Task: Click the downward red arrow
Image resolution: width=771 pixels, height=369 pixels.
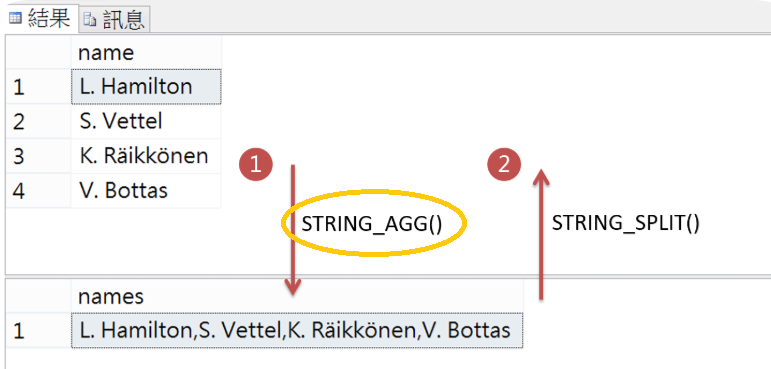Action: click(x=293, y=230)
